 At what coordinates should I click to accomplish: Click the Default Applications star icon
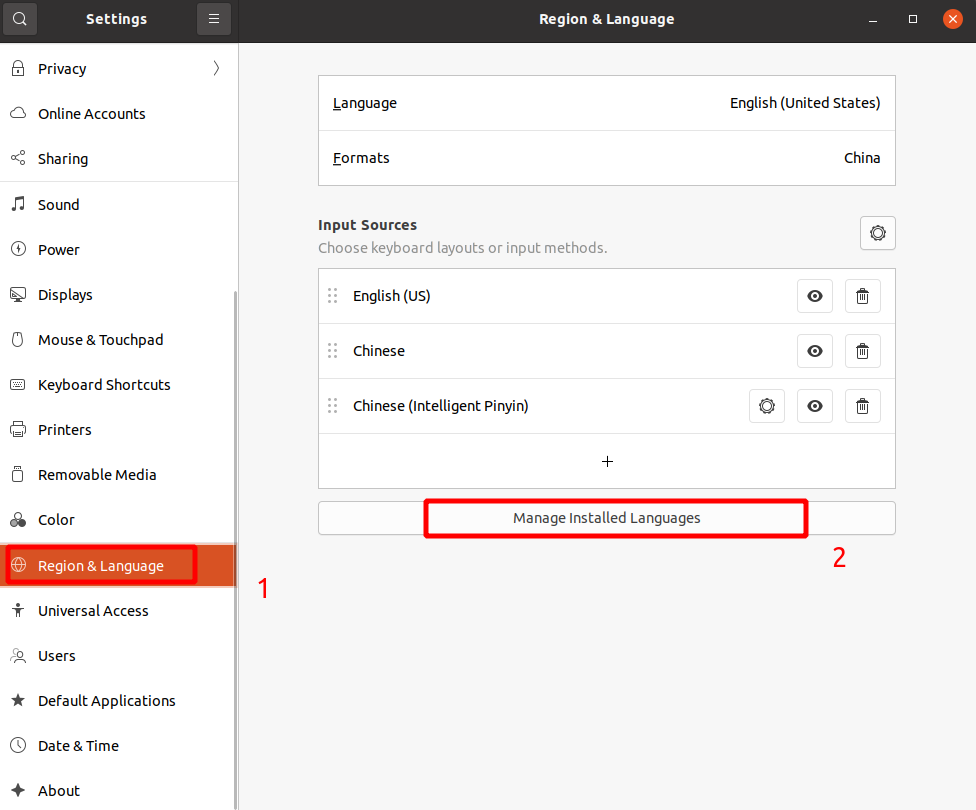coord(18,700)
